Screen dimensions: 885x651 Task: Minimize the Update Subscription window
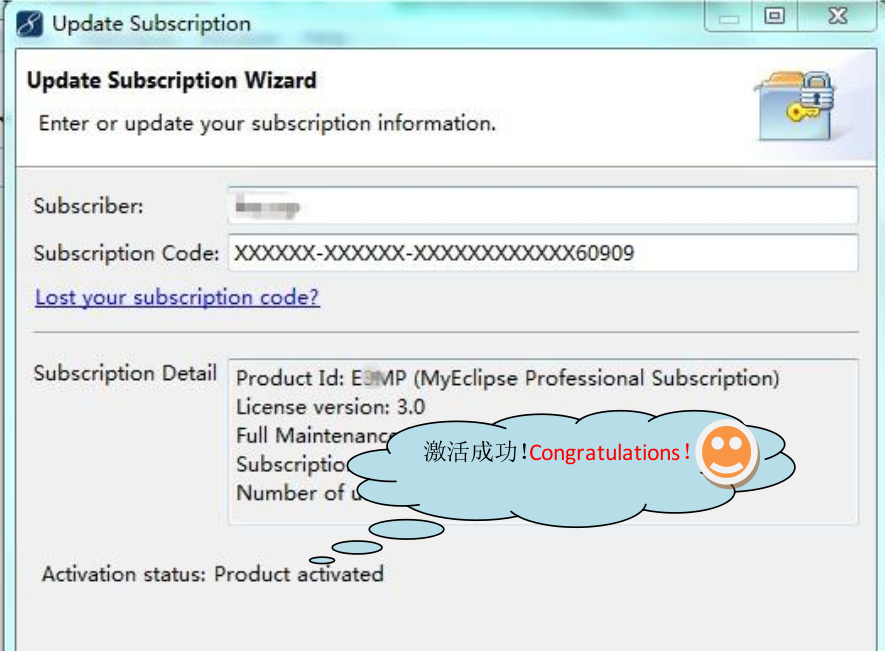click(729, 16)
